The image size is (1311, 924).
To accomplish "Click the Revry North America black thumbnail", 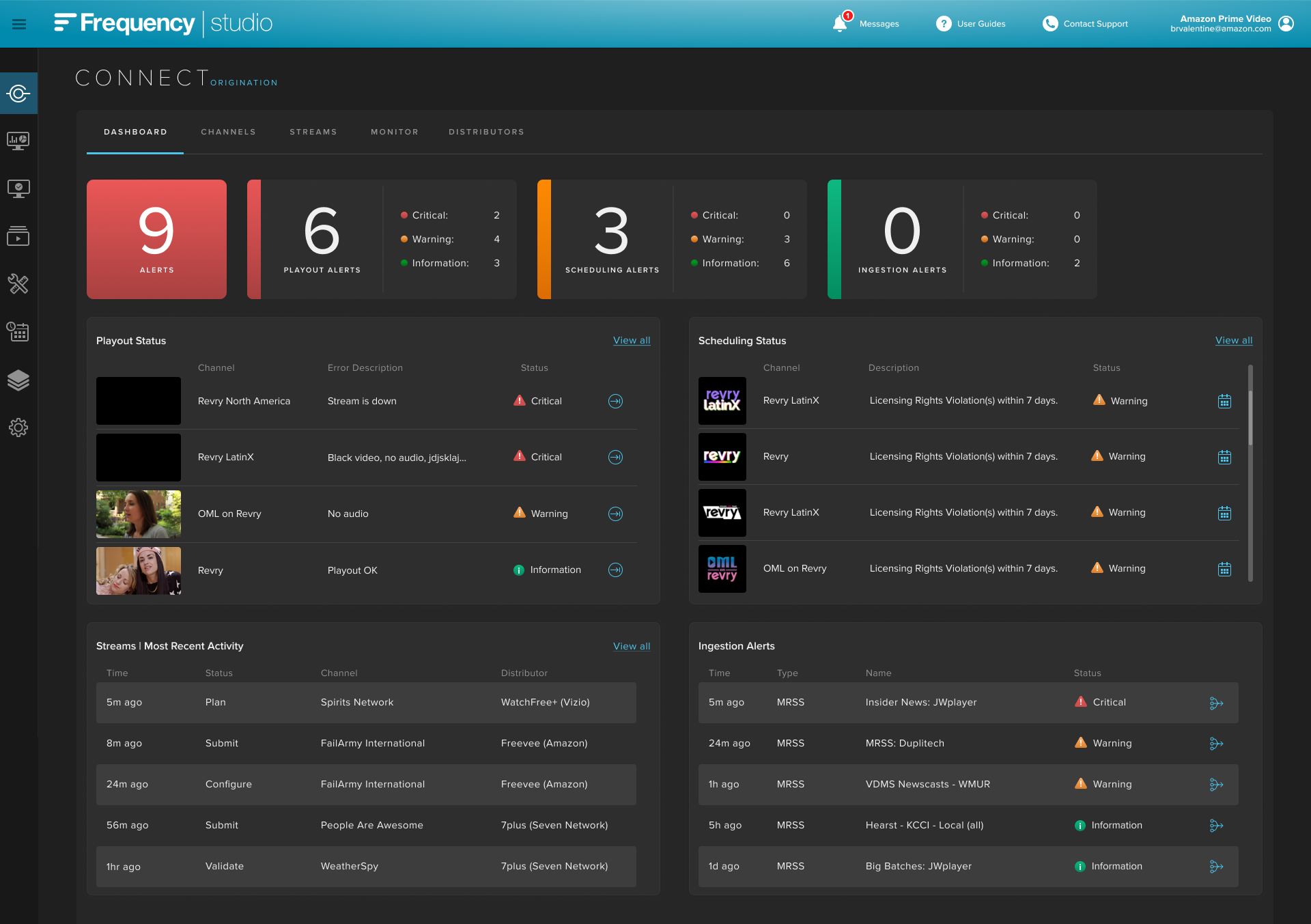I will tap(139, 401).
